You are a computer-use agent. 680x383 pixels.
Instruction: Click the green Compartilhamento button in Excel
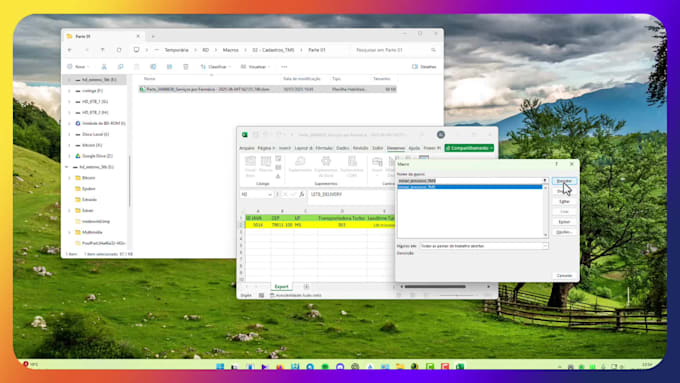(469, 148)
